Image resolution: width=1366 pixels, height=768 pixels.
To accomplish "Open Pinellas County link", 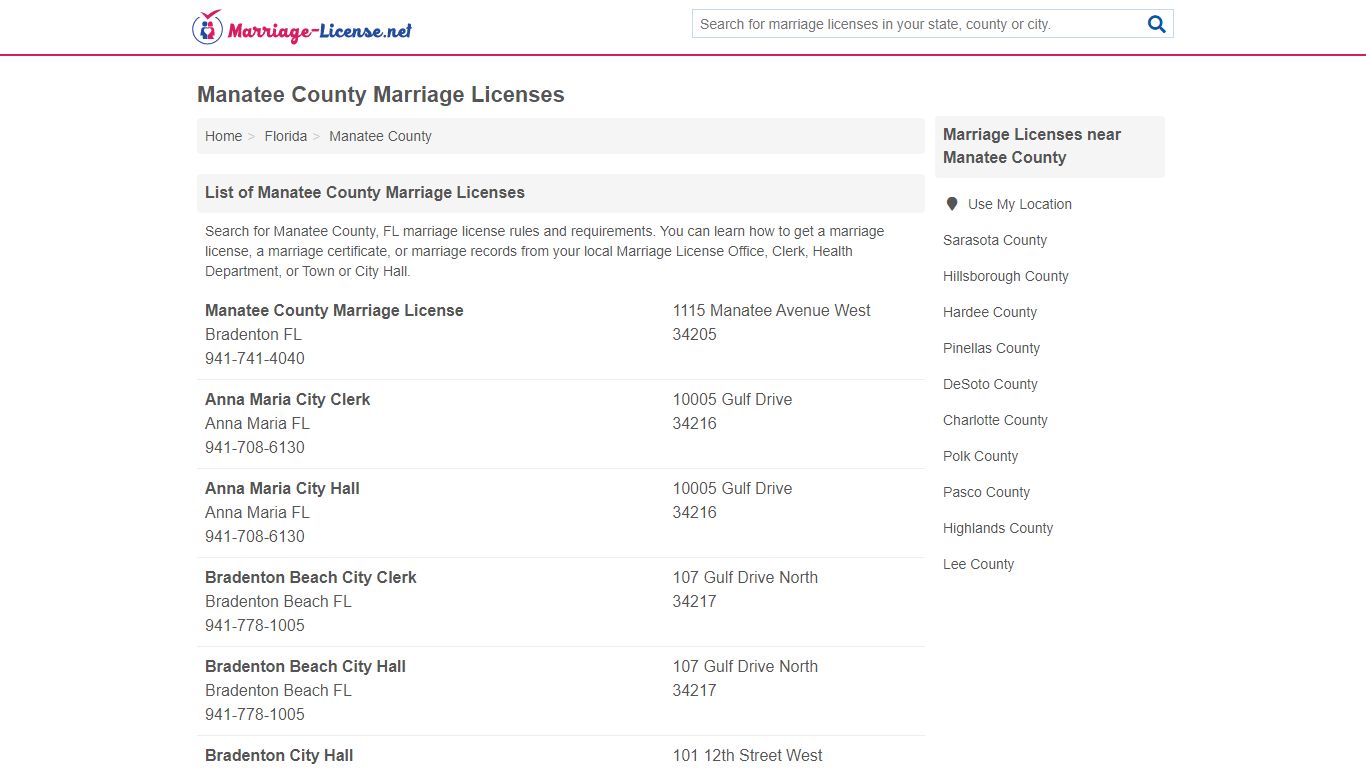I will (x=991, y=348).
